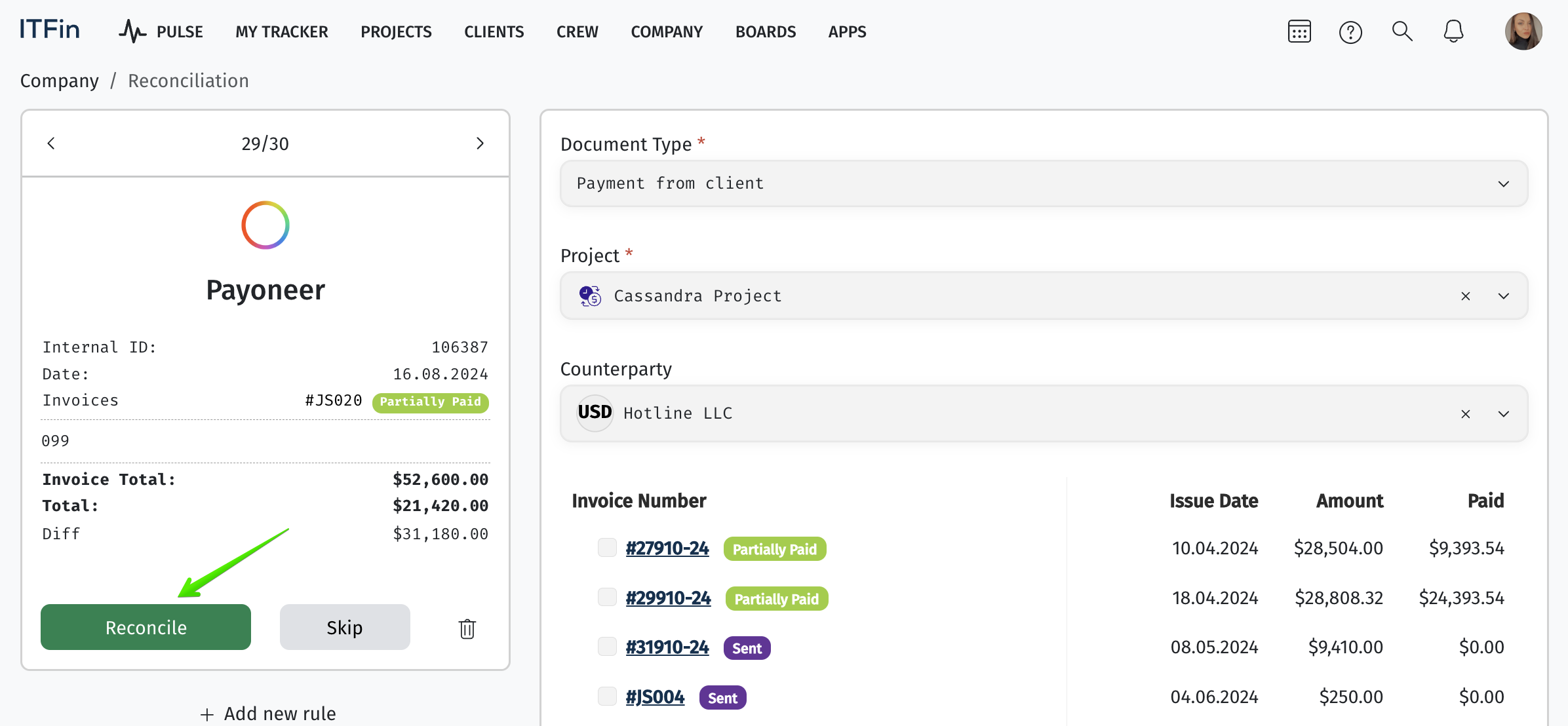Click the Invoice Number column header
The width and height of the screenshot is (1568, 726).
(x=639, y=501)
